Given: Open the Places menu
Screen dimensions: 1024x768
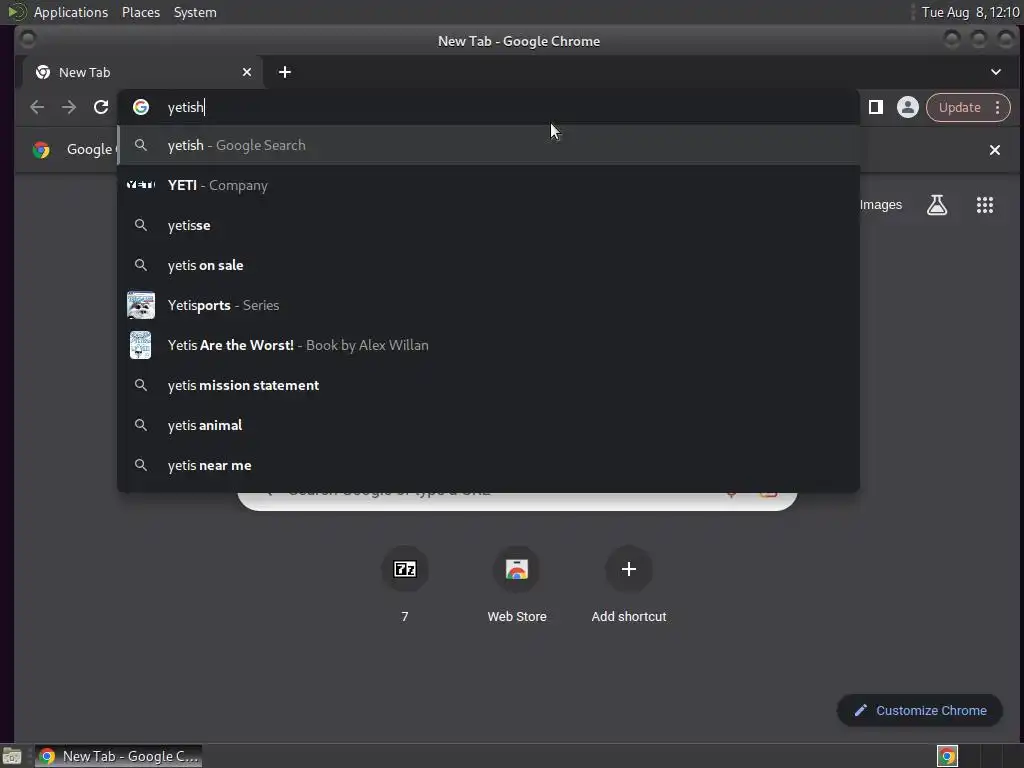Looking at the screenshot, I should (x=141, y=12).
